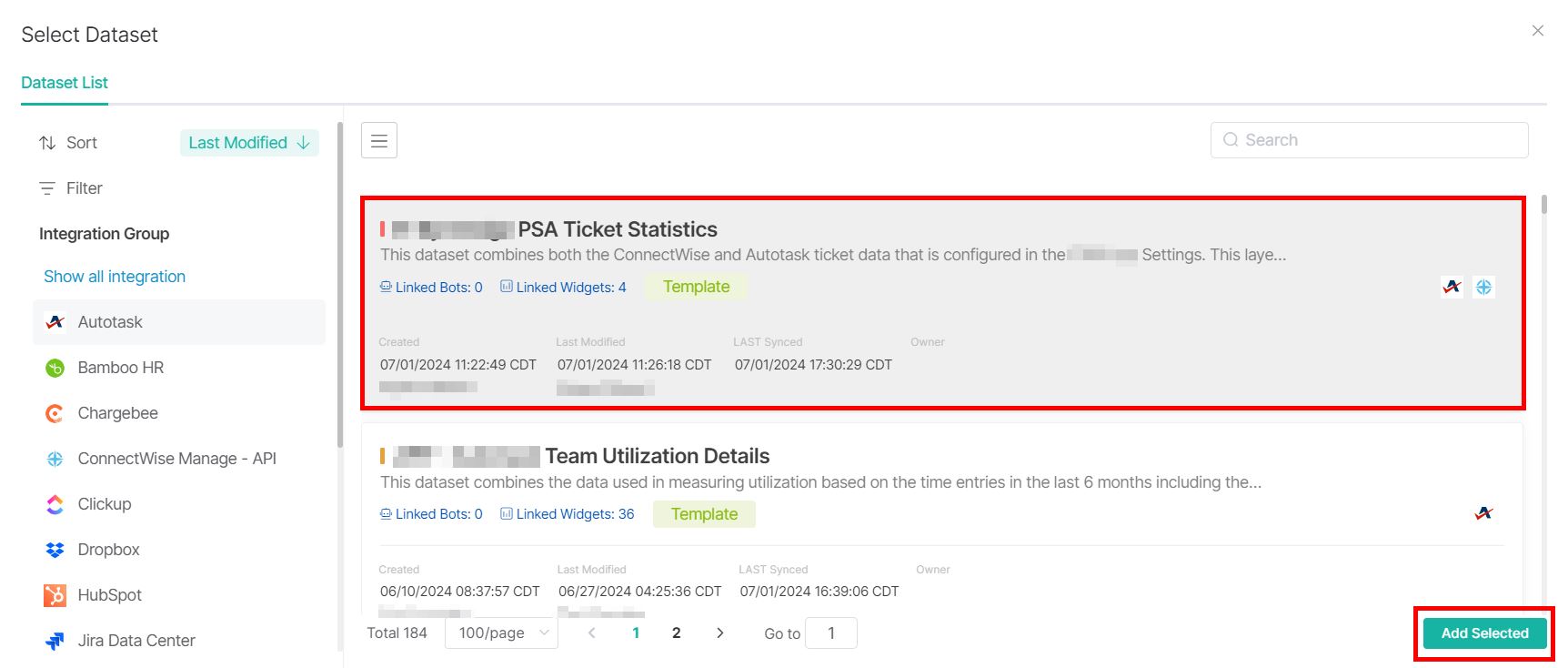Click the Integration Group heading
Screen dimensions: 1568x668
click(105, 234)
